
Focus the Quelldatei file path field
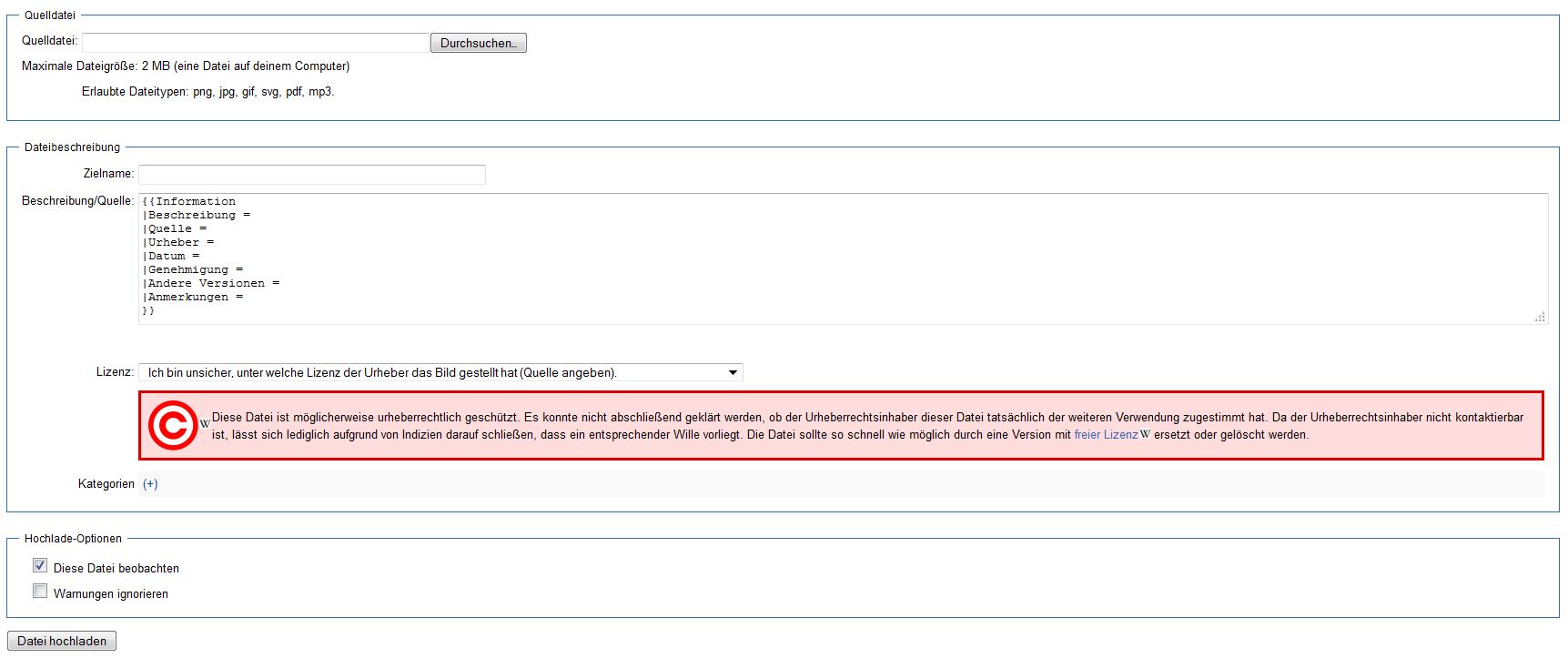(255, 43)
